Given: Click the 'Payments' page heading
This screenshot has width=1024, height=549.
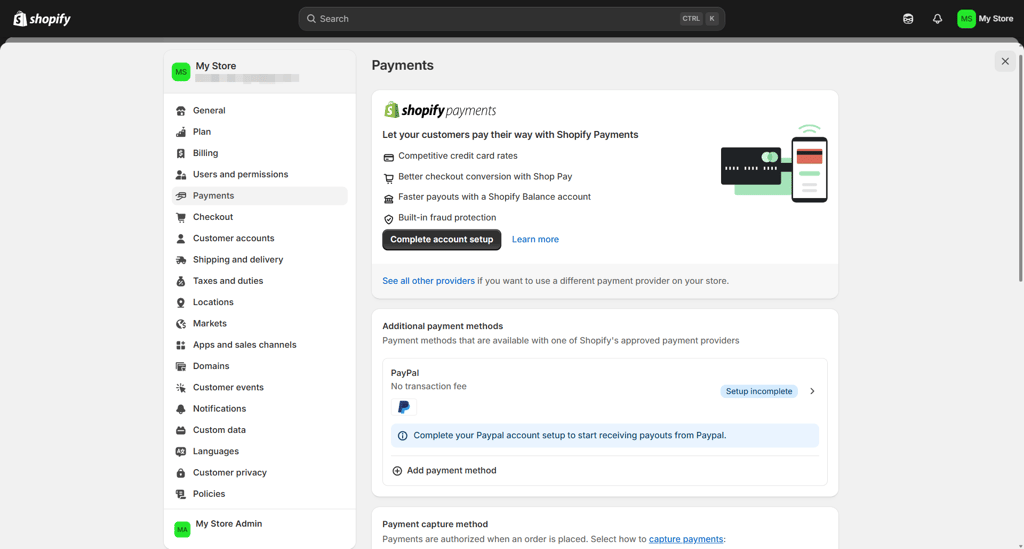Looking at the screenshot, I should pos(402,65).
